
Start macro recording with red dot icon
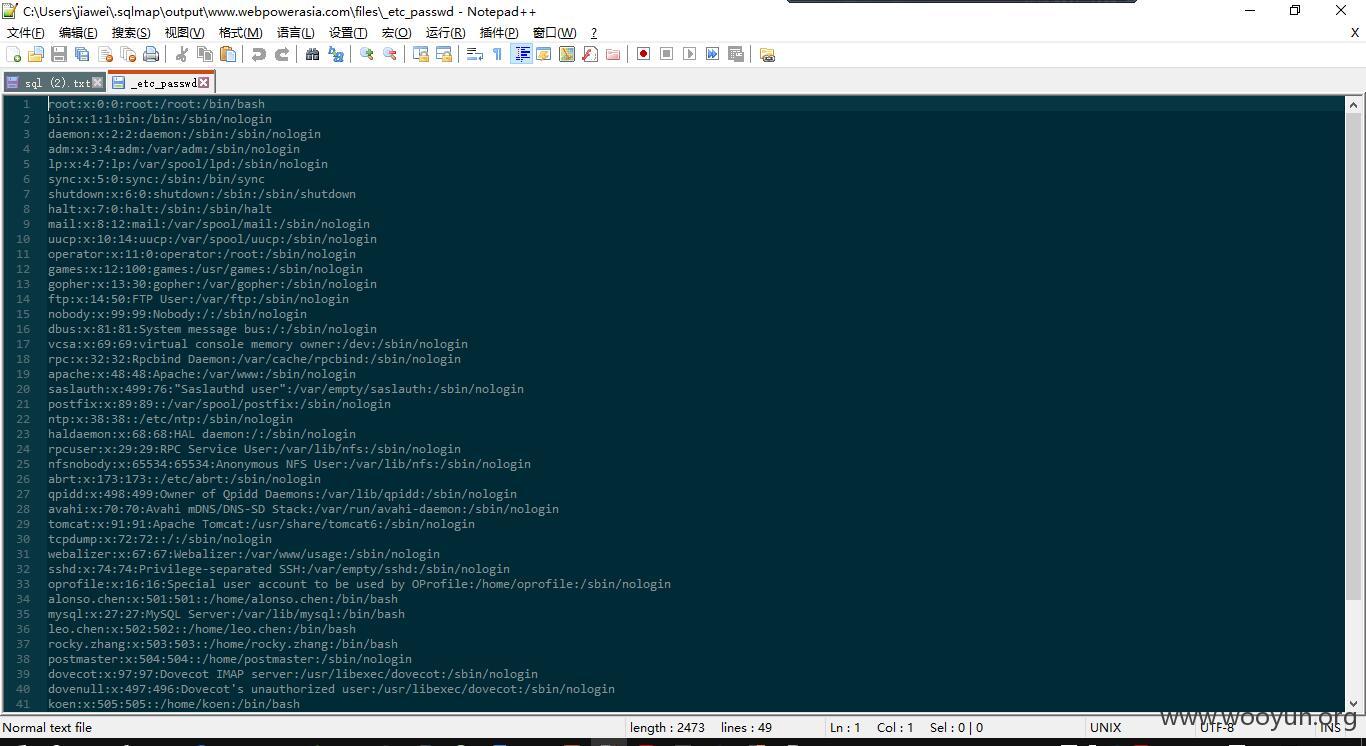tap(643, 54)
